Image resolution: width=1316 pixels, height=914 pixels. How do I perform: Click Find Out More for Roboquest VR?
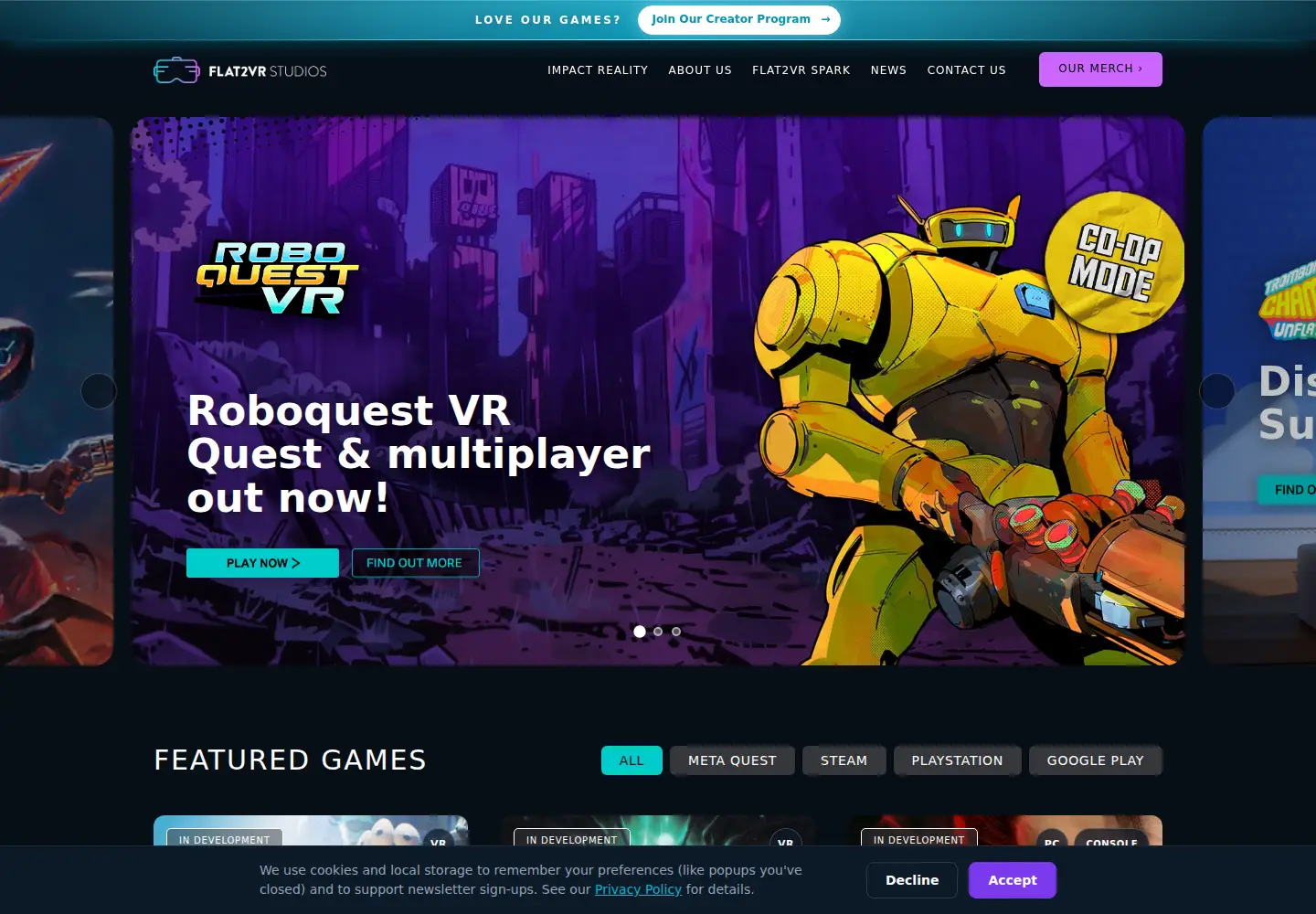coord(415,563)
